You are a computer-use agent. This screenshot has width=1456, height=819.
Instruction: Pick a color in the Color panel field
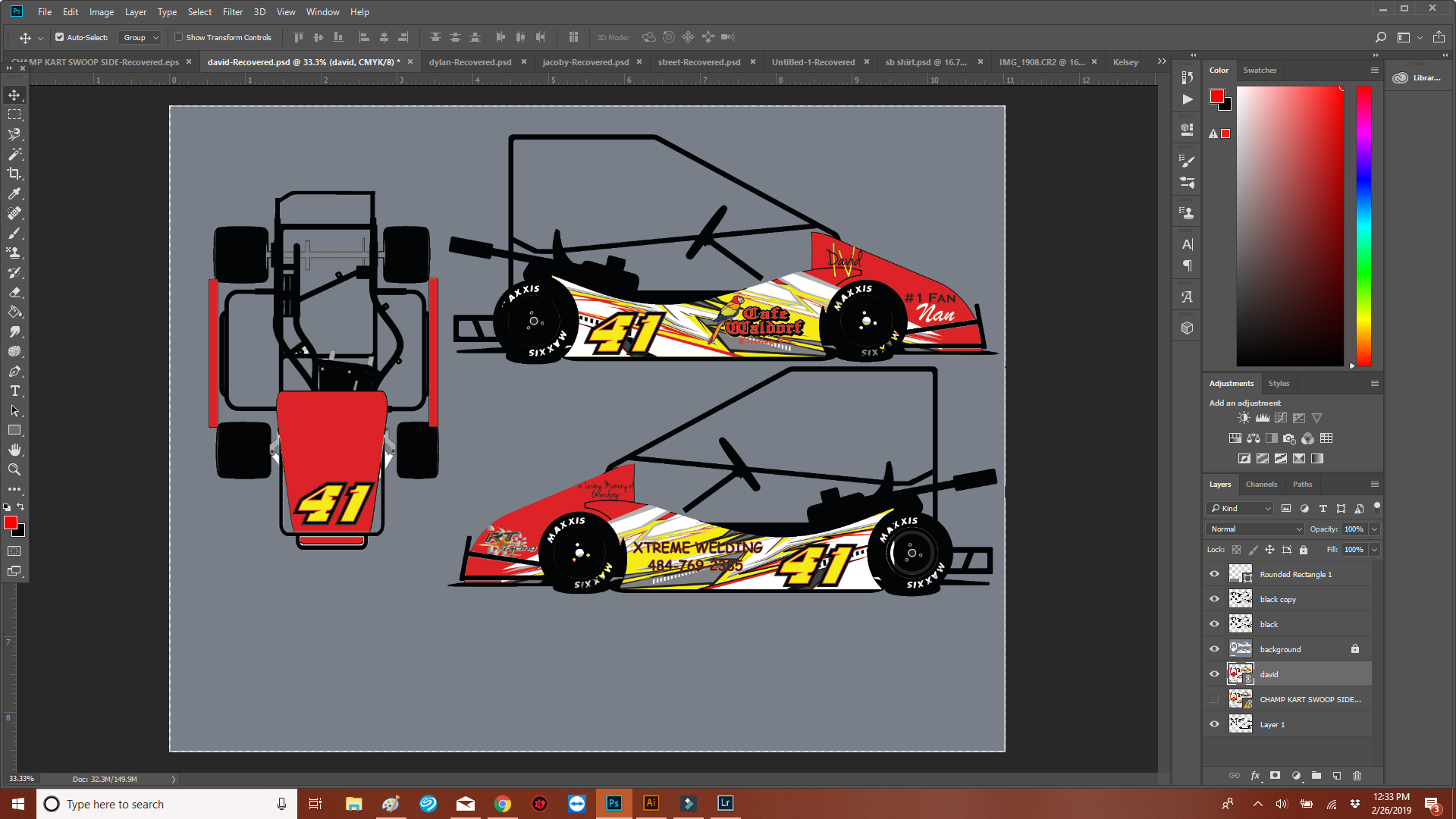pyautogui.click(x=1290, y=226)
